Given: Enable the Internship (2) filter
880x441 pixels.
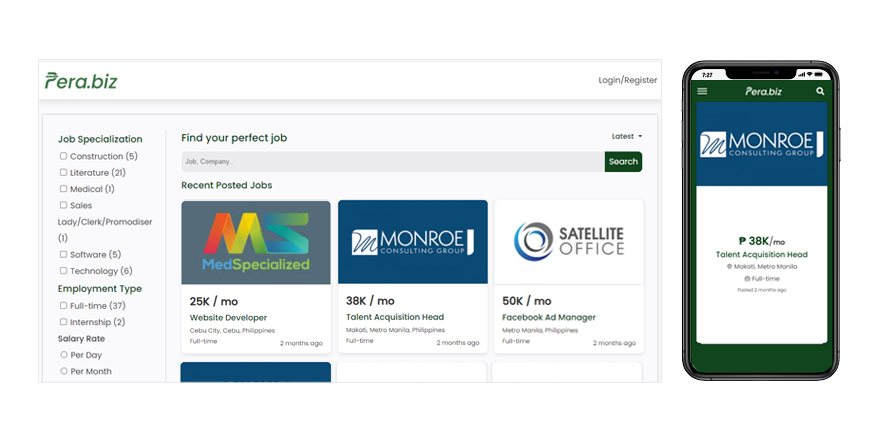Looking at the screenshot, I should point(63,321).
